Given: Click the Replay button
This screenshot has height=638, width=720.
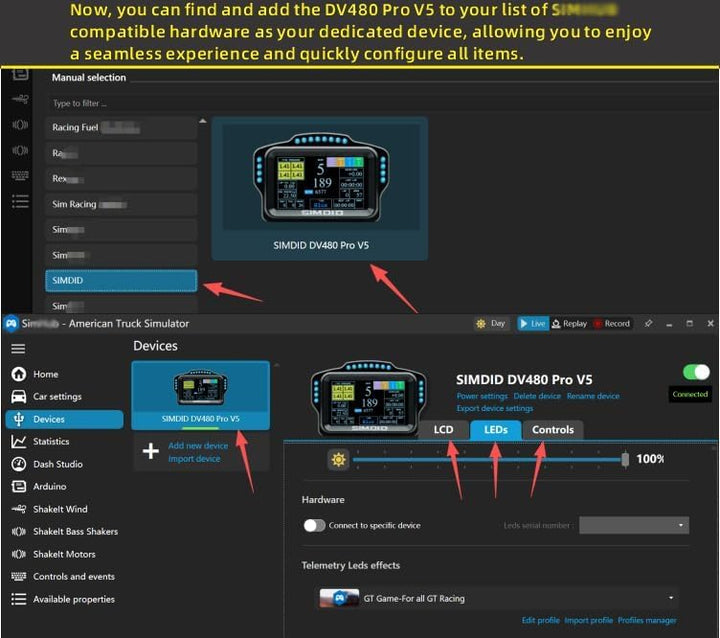Looking at the screenshot, I should click(569, 323).
